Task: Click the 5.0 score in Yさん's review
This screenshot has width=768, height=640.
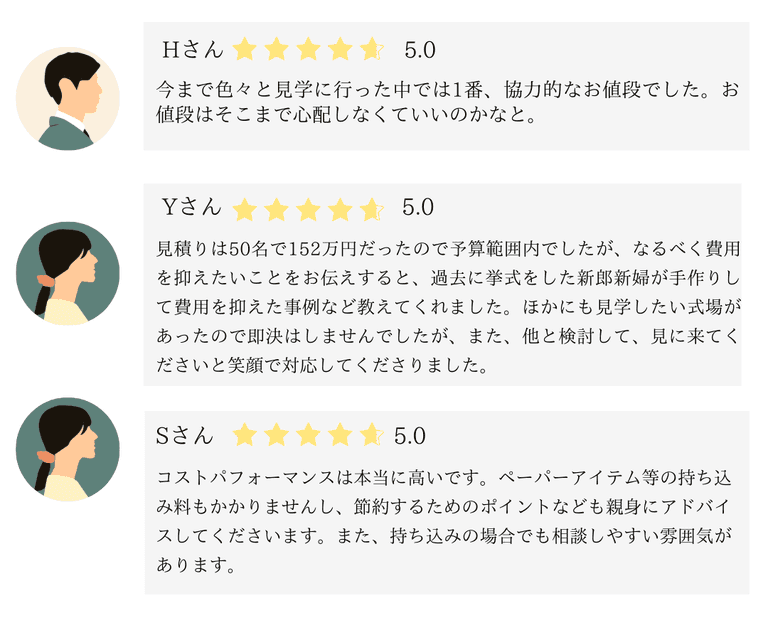Action: click(x=418, y=208)
